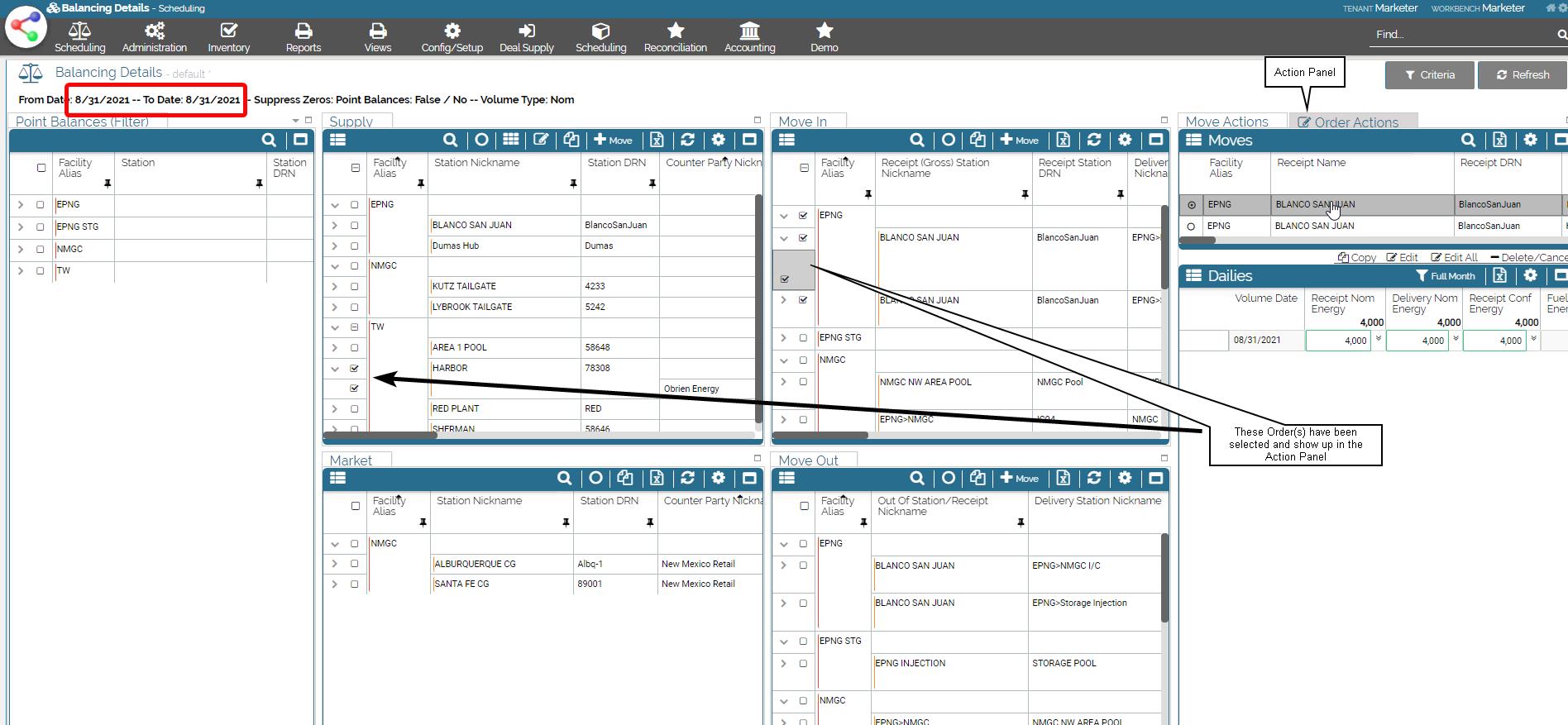This screenshot has width=1568, height=725.
Task: Switch to the Move Actions tab
Action: coord(1226,122)
